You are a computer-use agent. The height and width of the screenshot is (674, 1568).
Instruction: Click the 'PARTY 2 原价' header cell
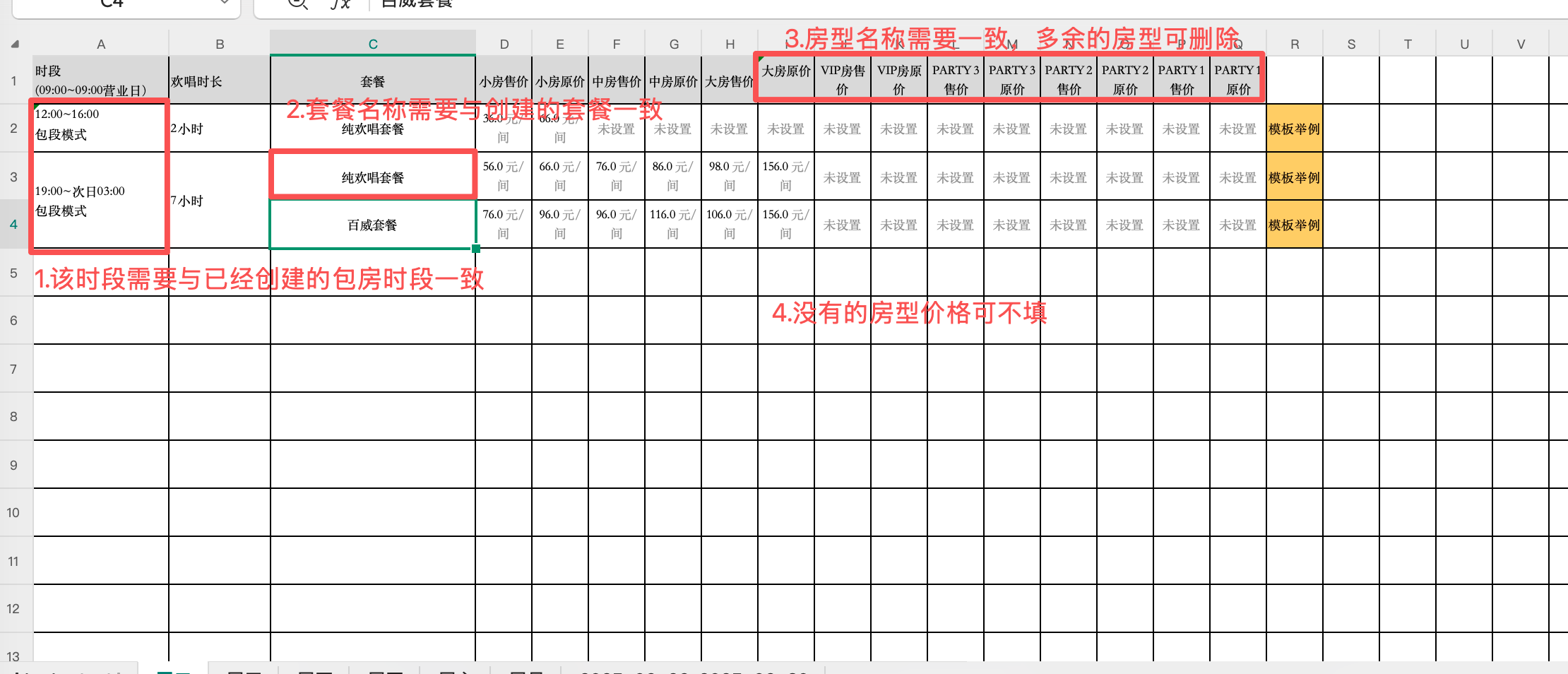coord(1125,79)
